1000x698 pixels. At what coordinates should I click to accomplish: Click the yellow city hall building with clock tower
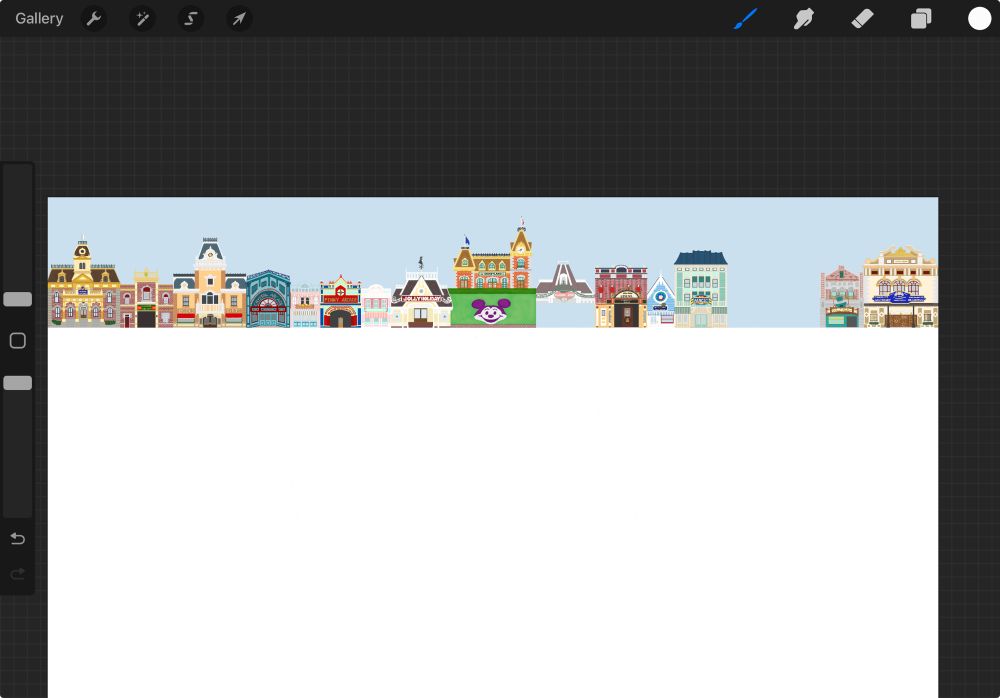click(x=84, y=283)
